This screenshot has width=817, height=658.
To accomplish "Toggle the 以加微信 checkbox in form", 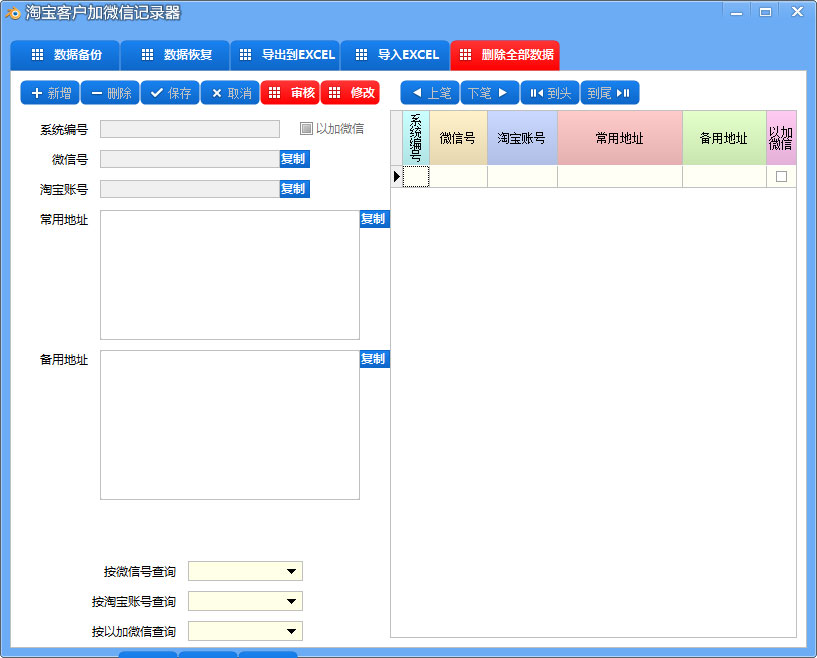I will 307,129.
